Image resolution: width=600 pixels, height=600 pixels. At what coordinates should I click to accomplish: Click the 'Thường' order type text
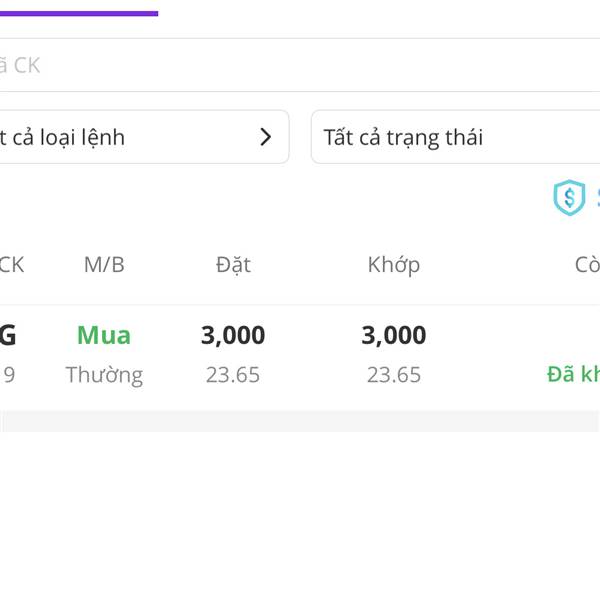[x=104, y=375]
